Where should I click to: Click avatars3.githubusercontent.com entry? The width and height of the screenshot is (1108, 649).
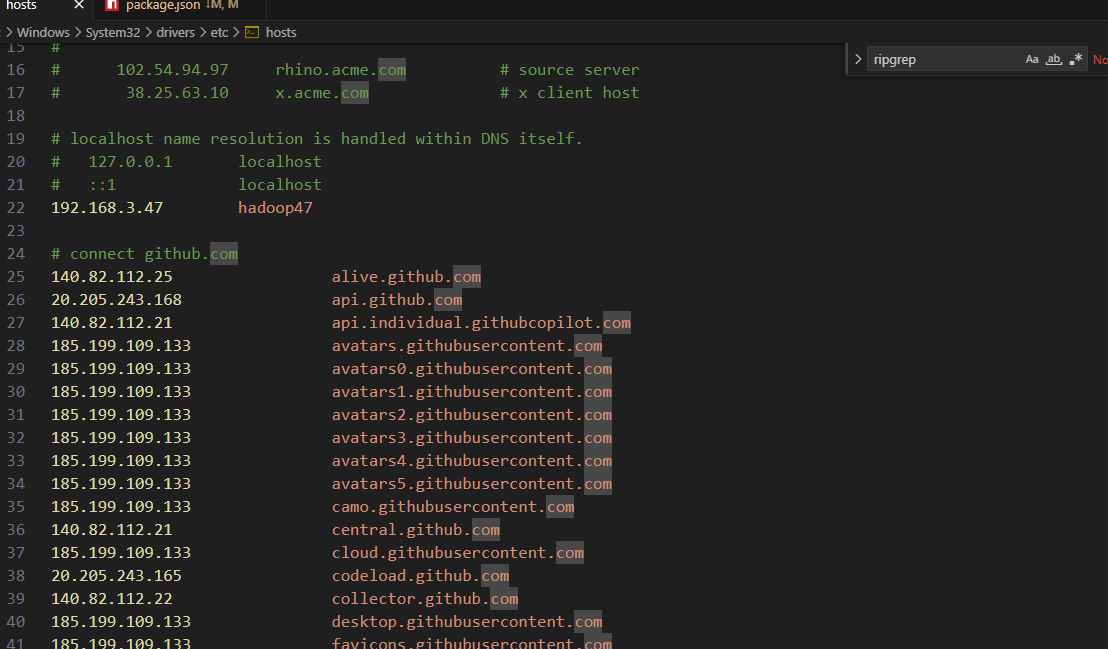(x=472, y=438)
